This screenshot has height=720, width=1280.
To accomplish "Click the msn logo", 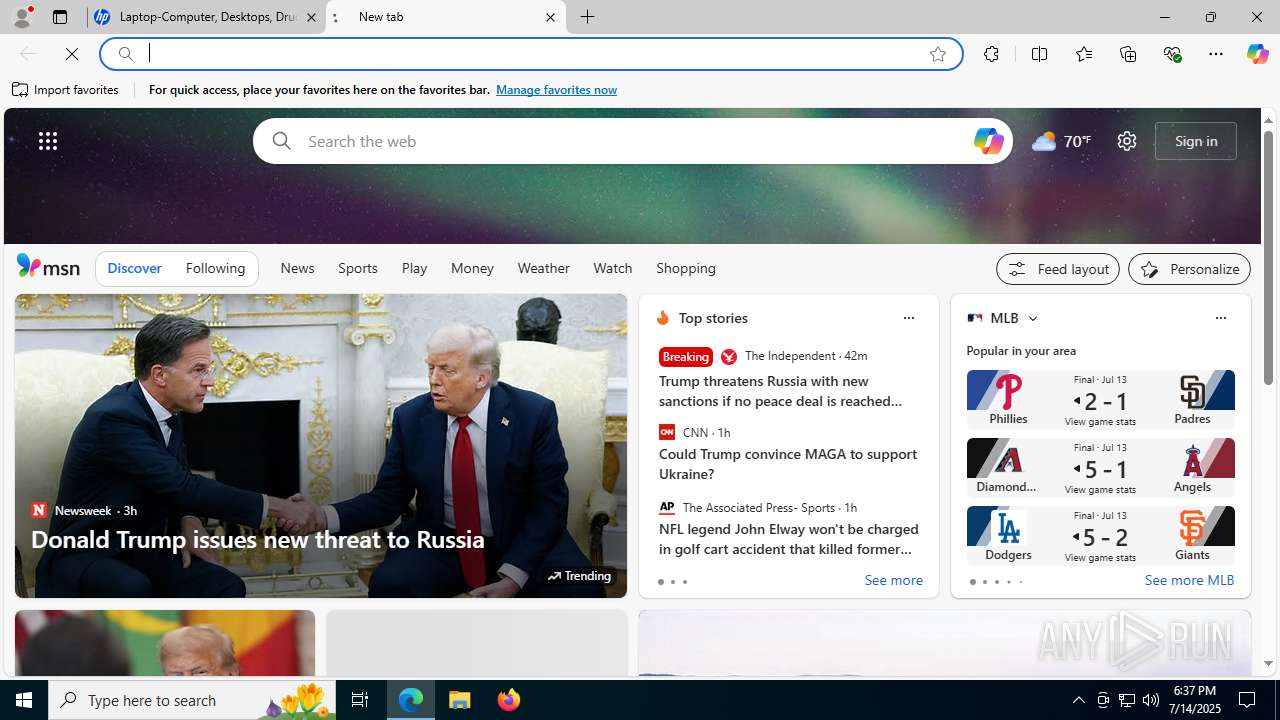I will tap(48, 266).
